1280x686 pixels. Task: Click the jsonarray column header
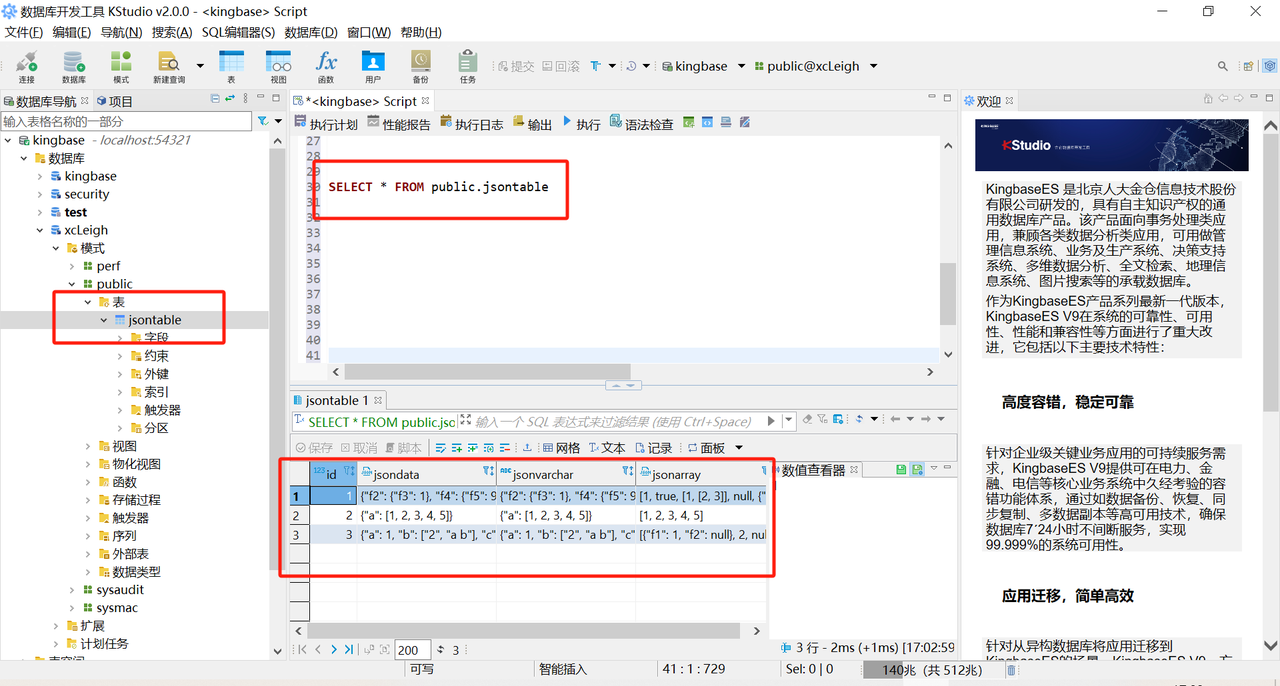coord(701,474)
